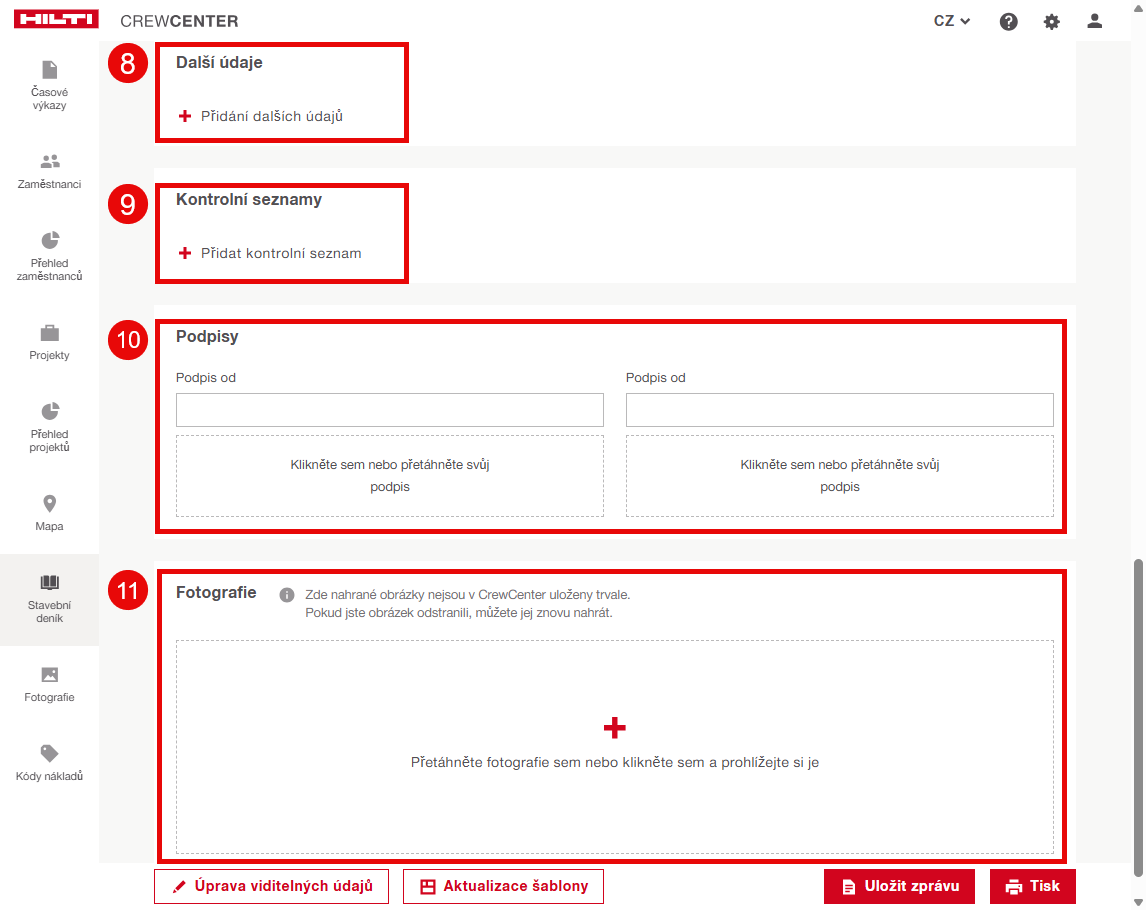
Task: Go to Časové výkazy in sidebar
Action: pyautogui.click(x=49, y=84)
